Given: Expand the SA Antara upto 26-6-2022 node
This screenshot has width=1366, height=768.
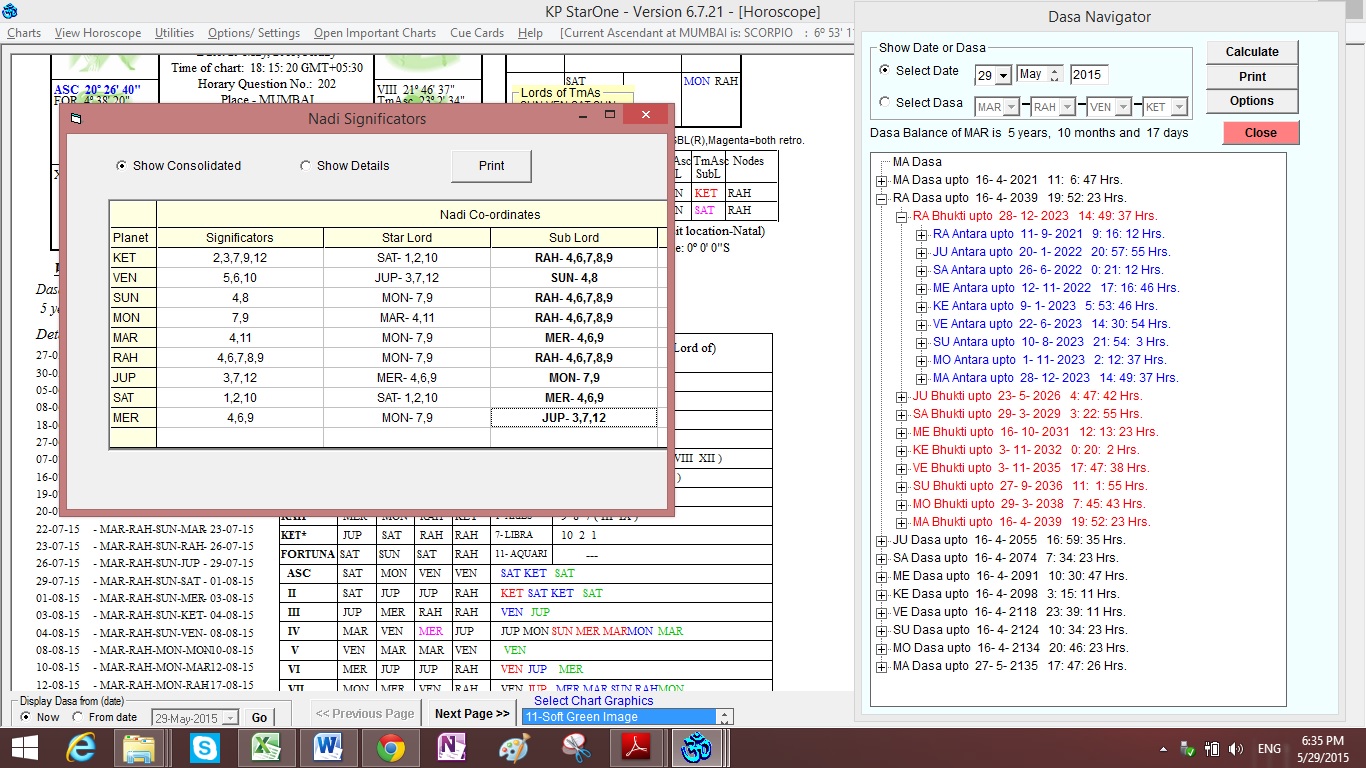Looking at the screenshot, I should tap(921, 270).
